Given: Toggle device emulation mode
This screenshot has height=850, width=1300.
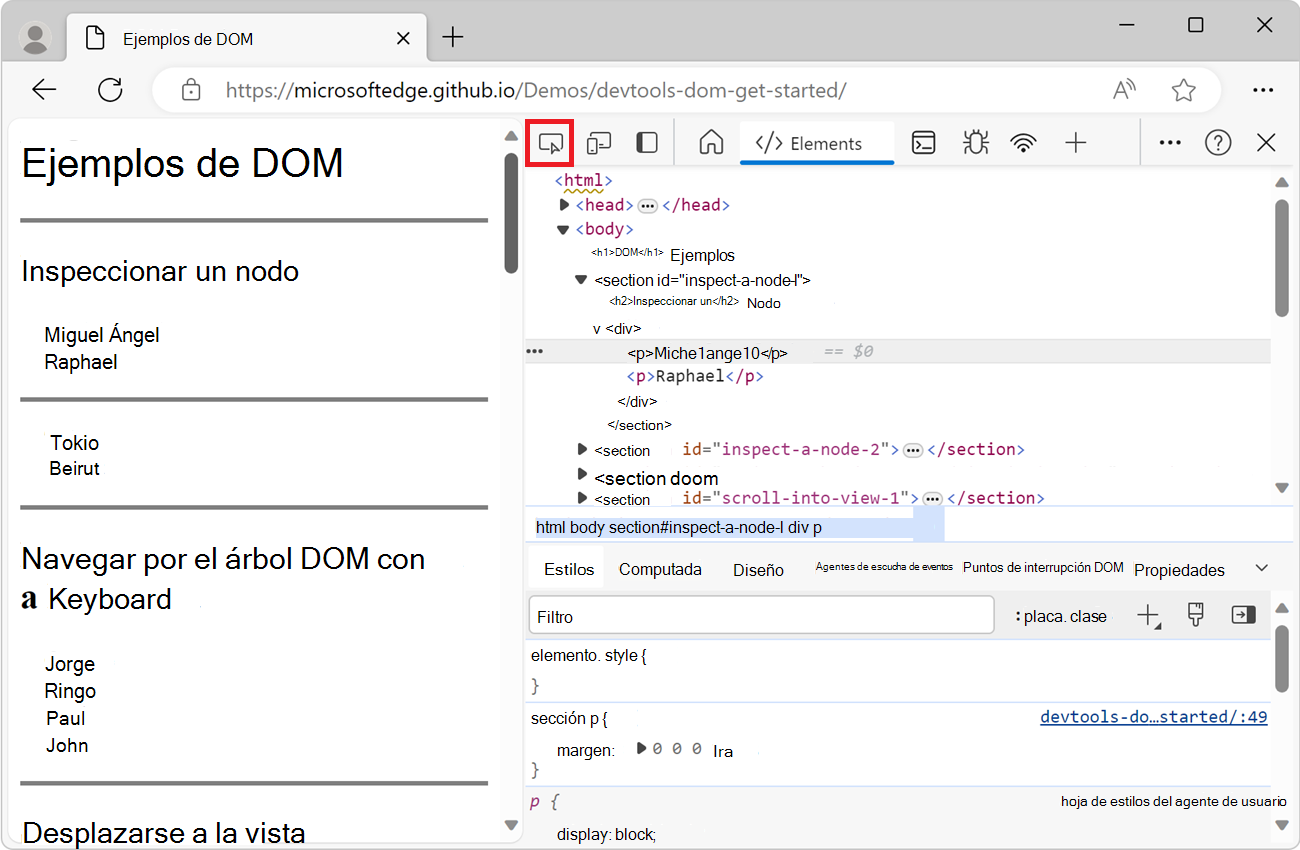Looking at the screenshot, I should click(598, 142).
